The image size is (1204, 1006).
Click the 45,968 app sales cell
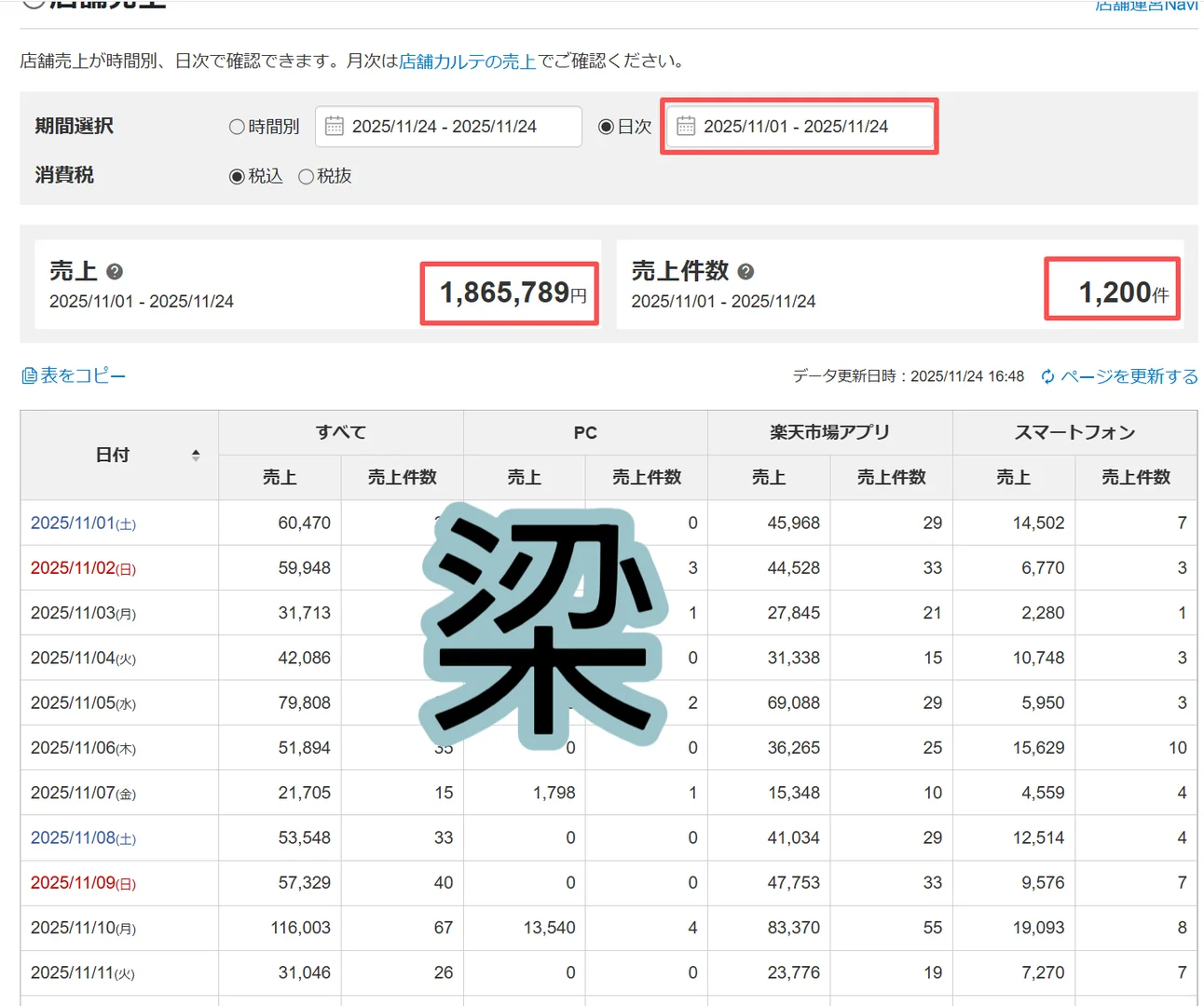[x=769, y=523]
